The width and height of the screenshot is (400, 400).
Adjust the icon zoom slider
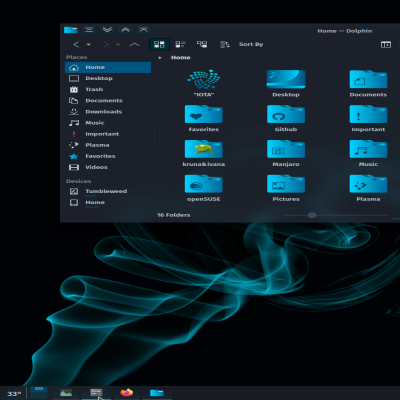312,215
